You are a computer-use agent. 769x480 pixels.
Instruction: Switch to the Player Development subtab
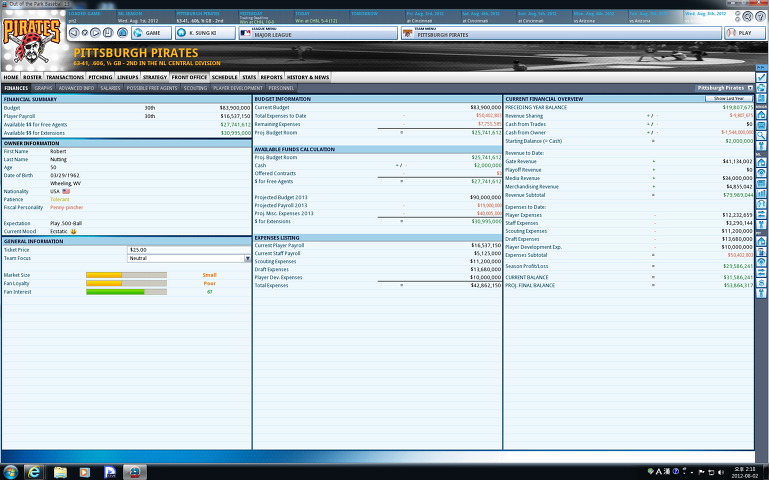pos(238,88)
